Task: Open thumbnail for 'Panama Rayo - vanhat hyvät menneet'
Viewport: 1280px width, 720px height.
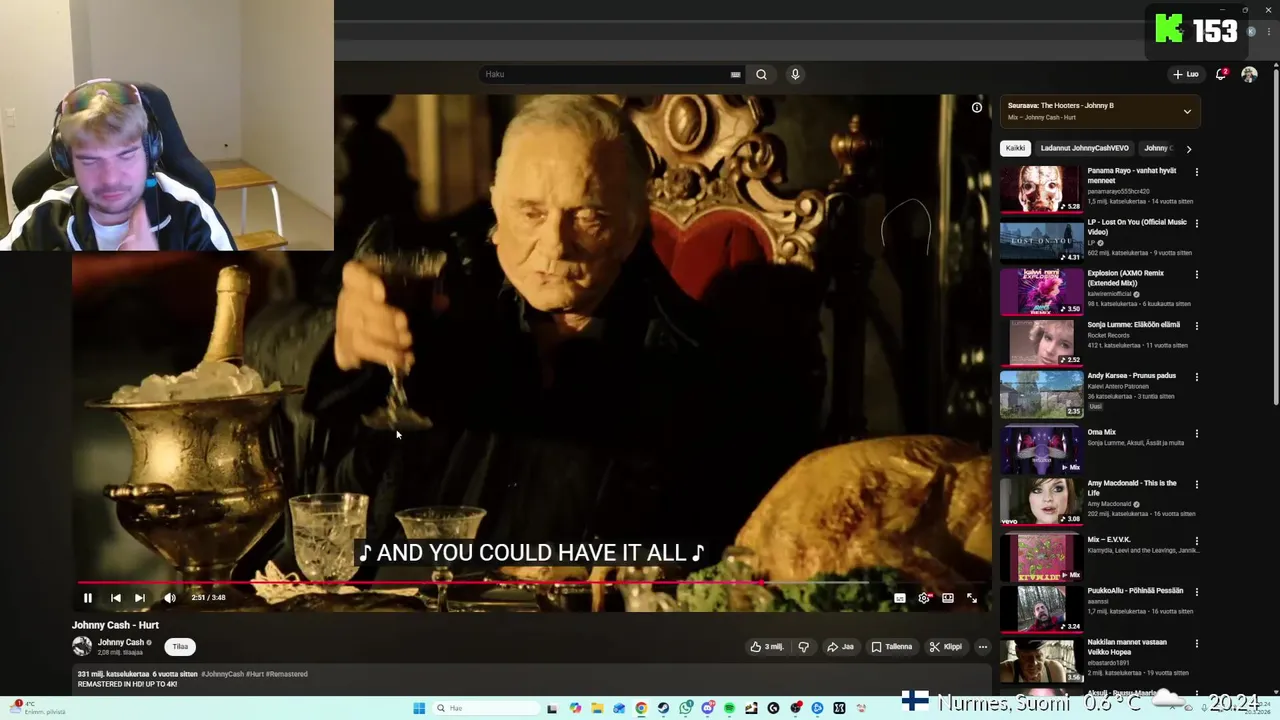Action: [1041, 189]
